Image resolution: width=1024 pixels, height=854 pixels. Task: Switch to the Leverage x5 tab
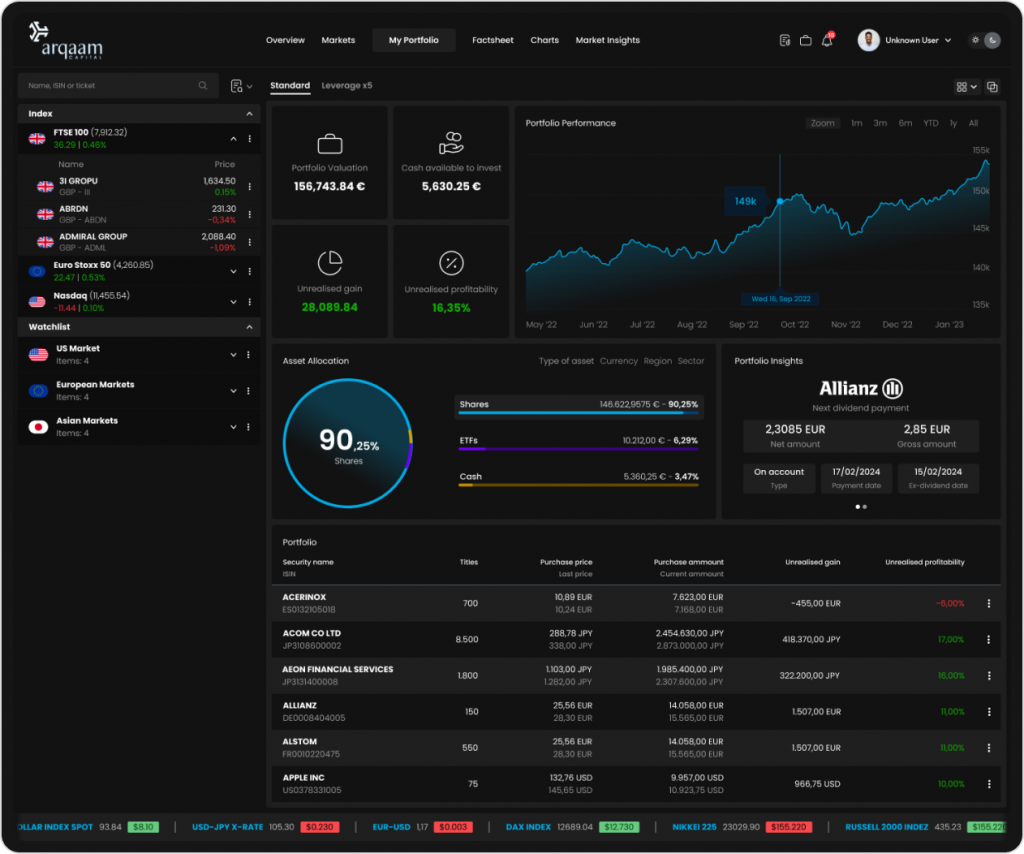347,86
